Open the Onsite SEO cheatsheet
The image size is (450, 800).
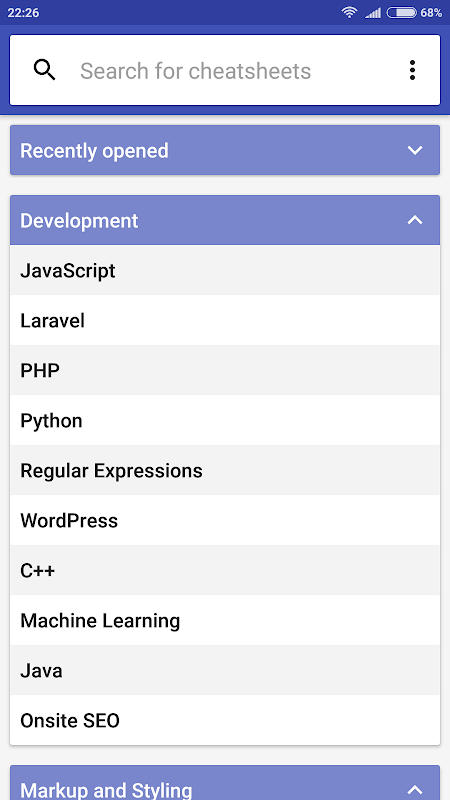coord(225,720)
